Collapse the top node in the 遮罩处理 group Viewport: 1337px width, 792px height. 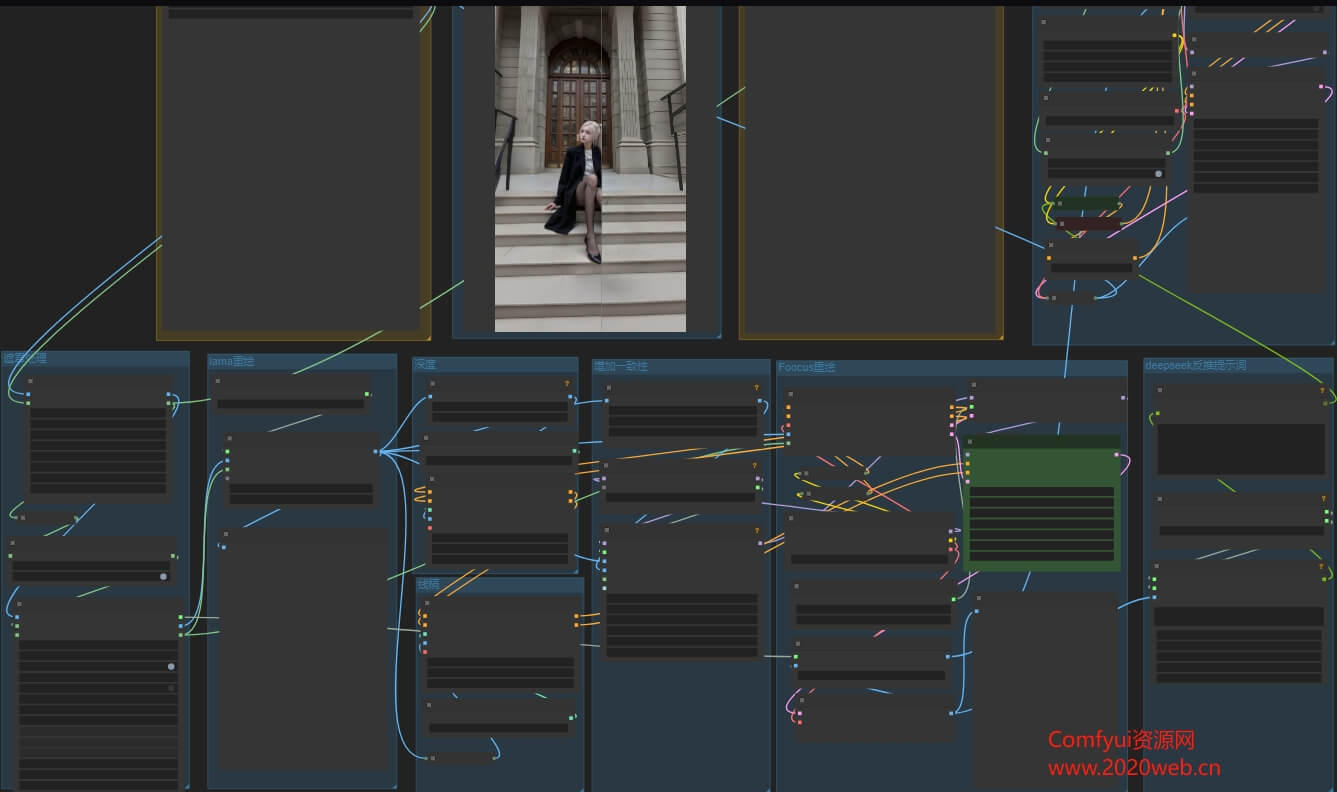(30, 381)
